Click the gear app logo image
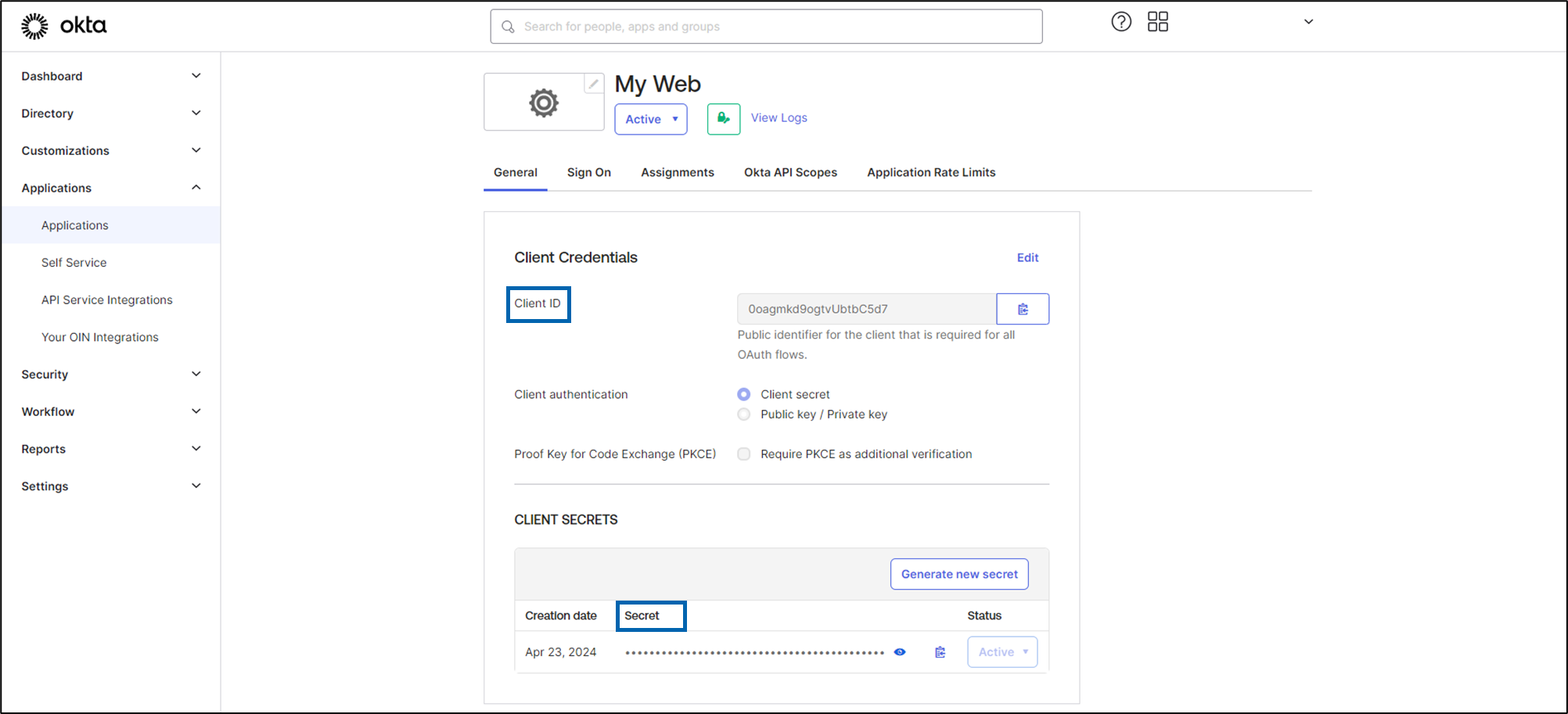Screen dimensions: 1568x714 (544, 102)
